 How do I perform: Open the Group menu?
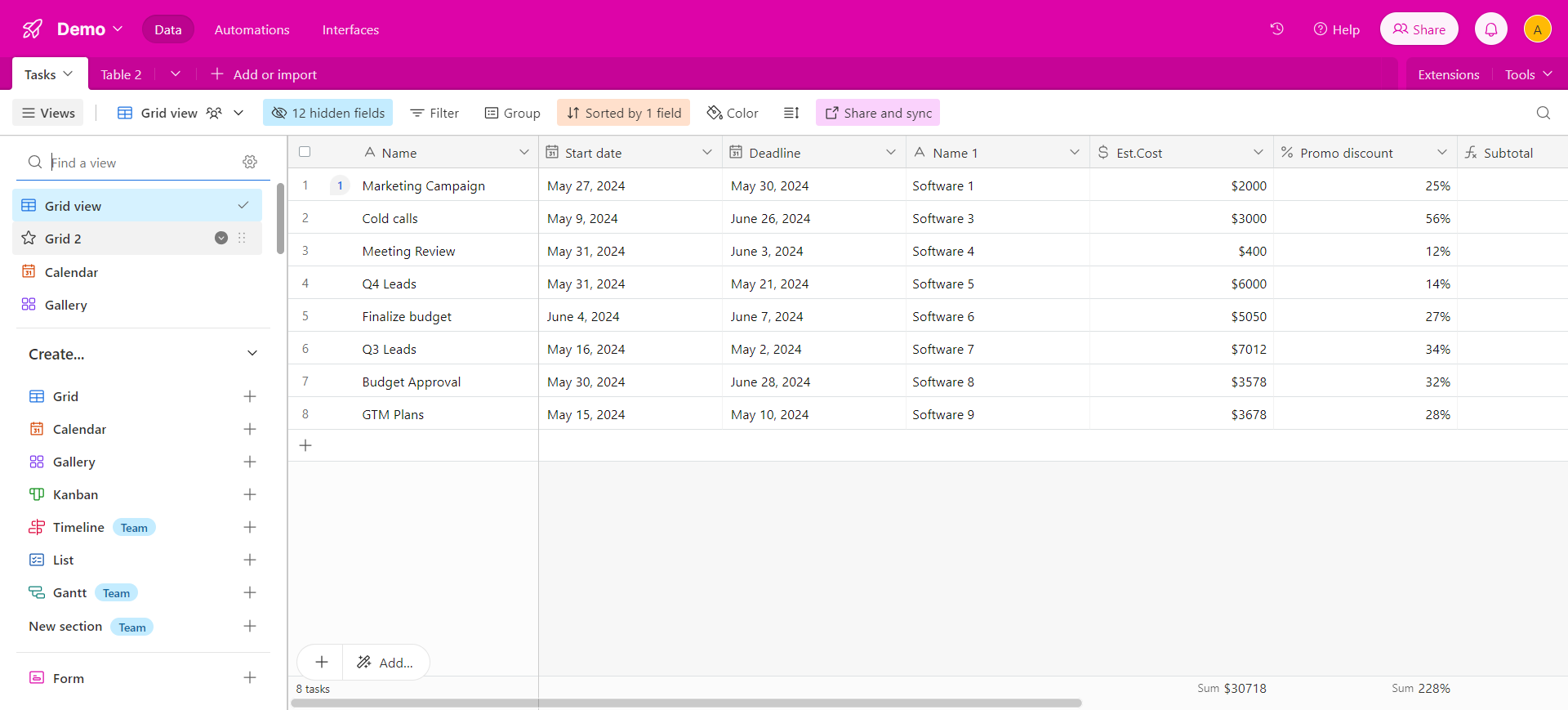tap(513, 113)
